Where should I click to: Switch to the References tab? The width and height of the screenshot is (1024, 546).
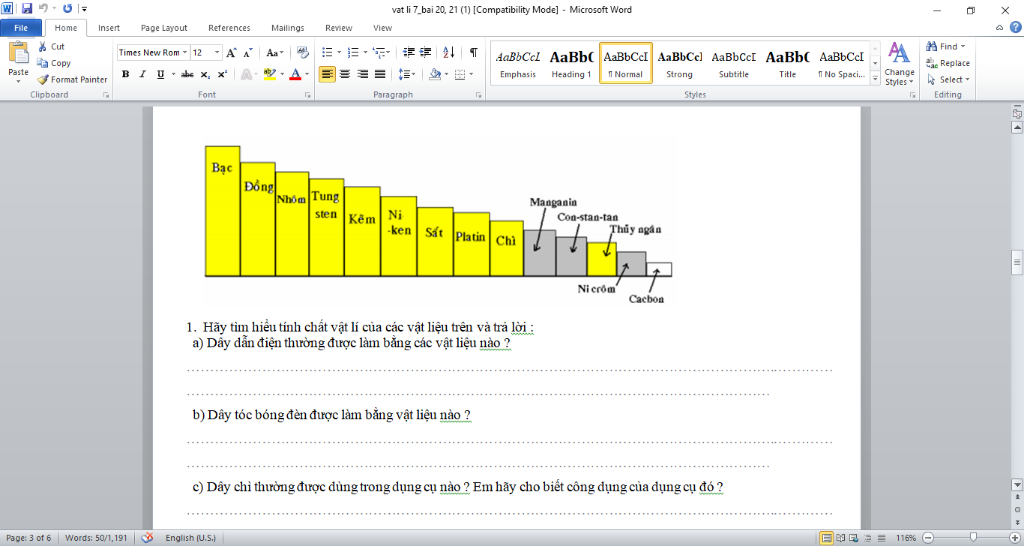pos(229,28)
